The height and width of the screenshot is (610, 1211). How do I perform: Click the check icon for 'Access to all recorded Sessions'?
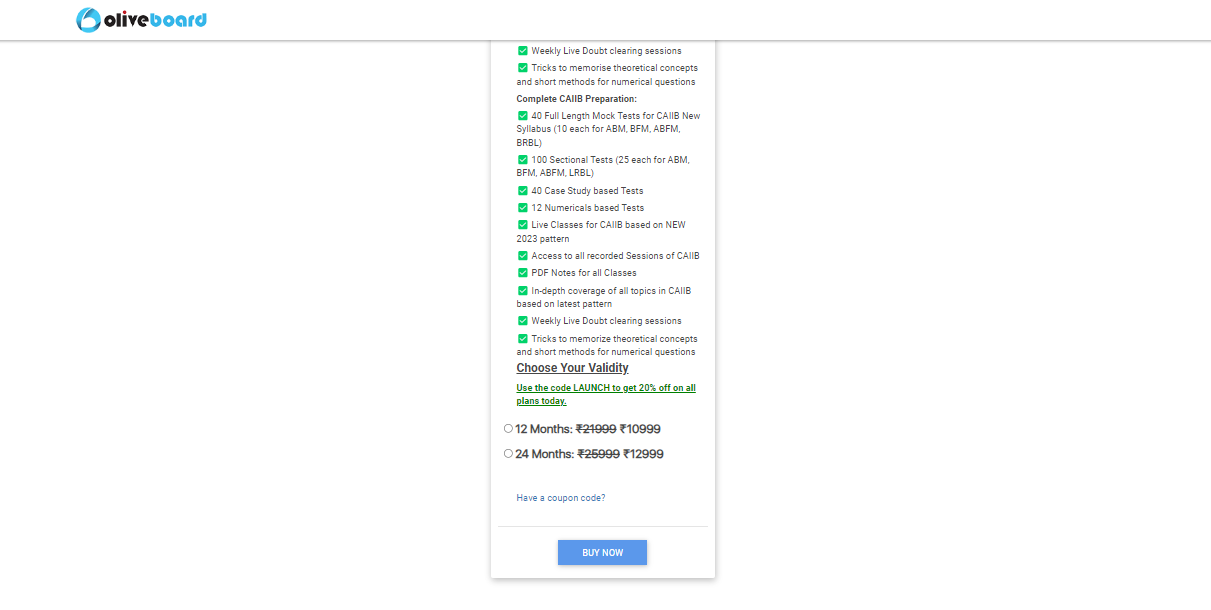point(523,256)
